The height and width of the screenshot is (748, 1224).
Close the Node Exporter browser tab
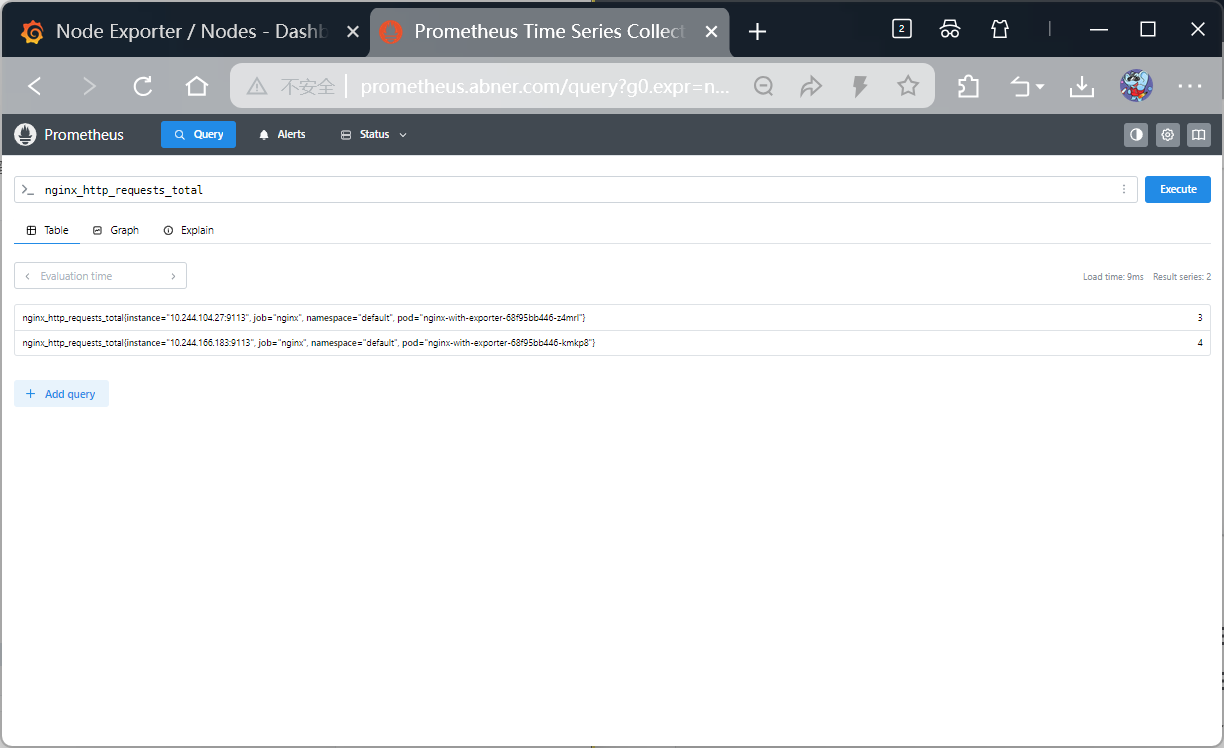pyautogui.click(x=352, y=32)
